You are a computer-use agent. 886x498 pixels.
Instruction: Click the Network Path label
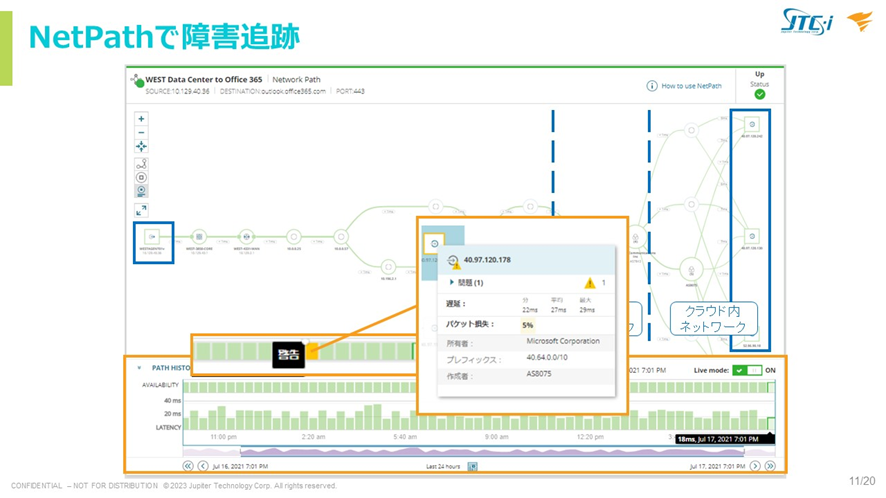(x=296, y=80)
